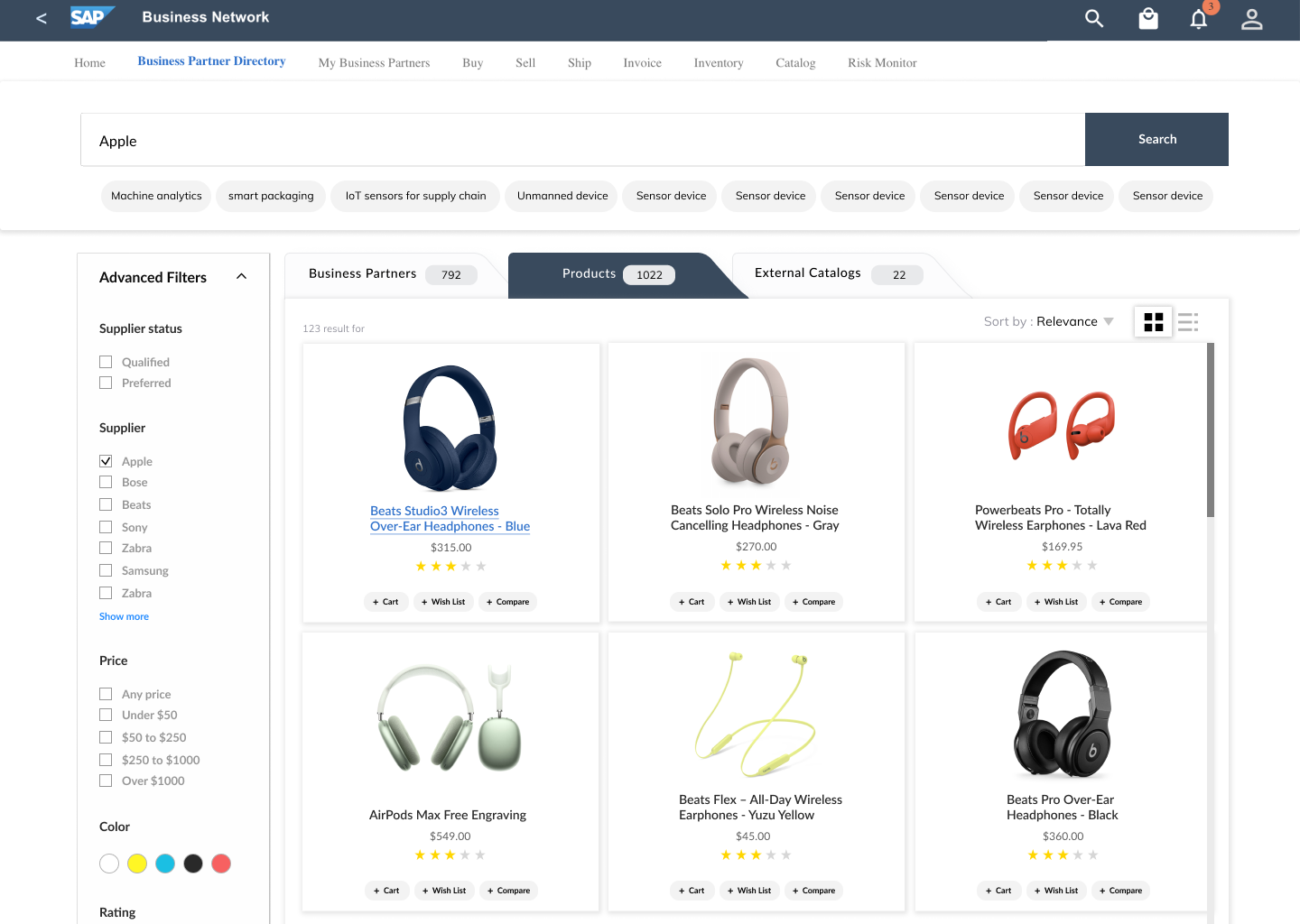Image resolution: width=1300 pixels, height=924 pixels.
Task: Check the Over $1000 price filter
Action: 106,781
